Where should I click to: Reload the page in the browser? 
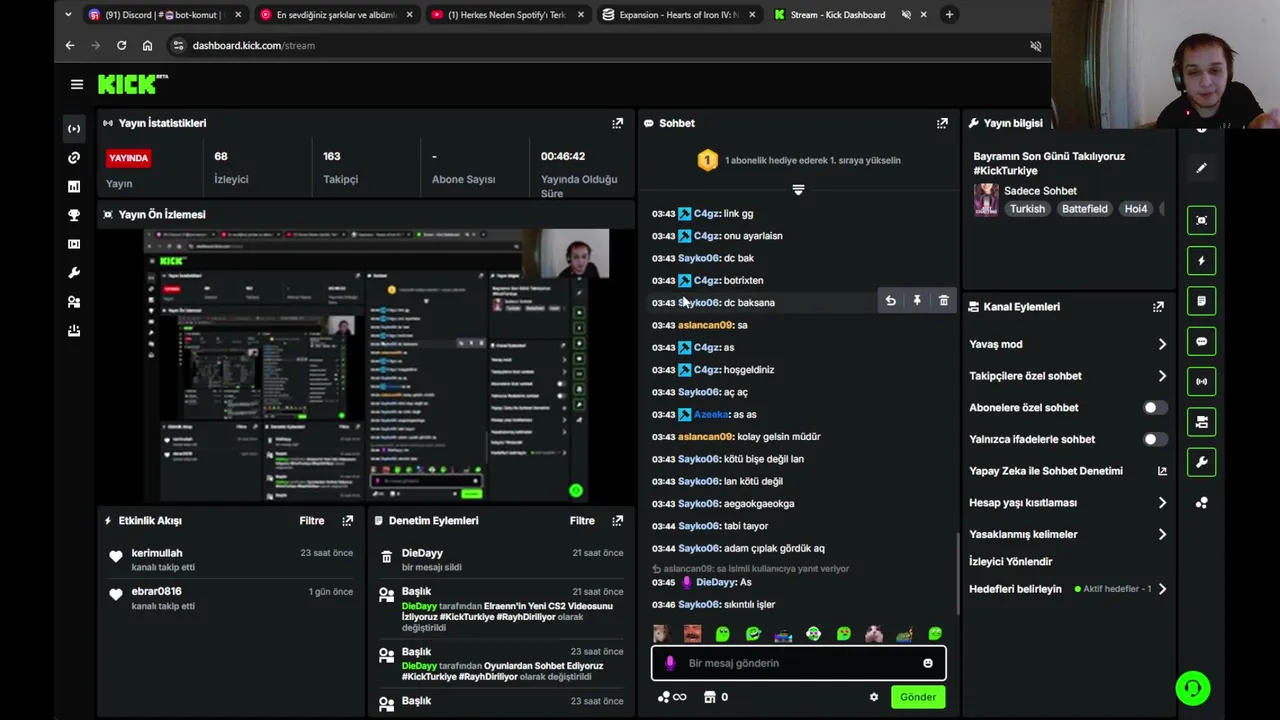click(x=121, y=45)
